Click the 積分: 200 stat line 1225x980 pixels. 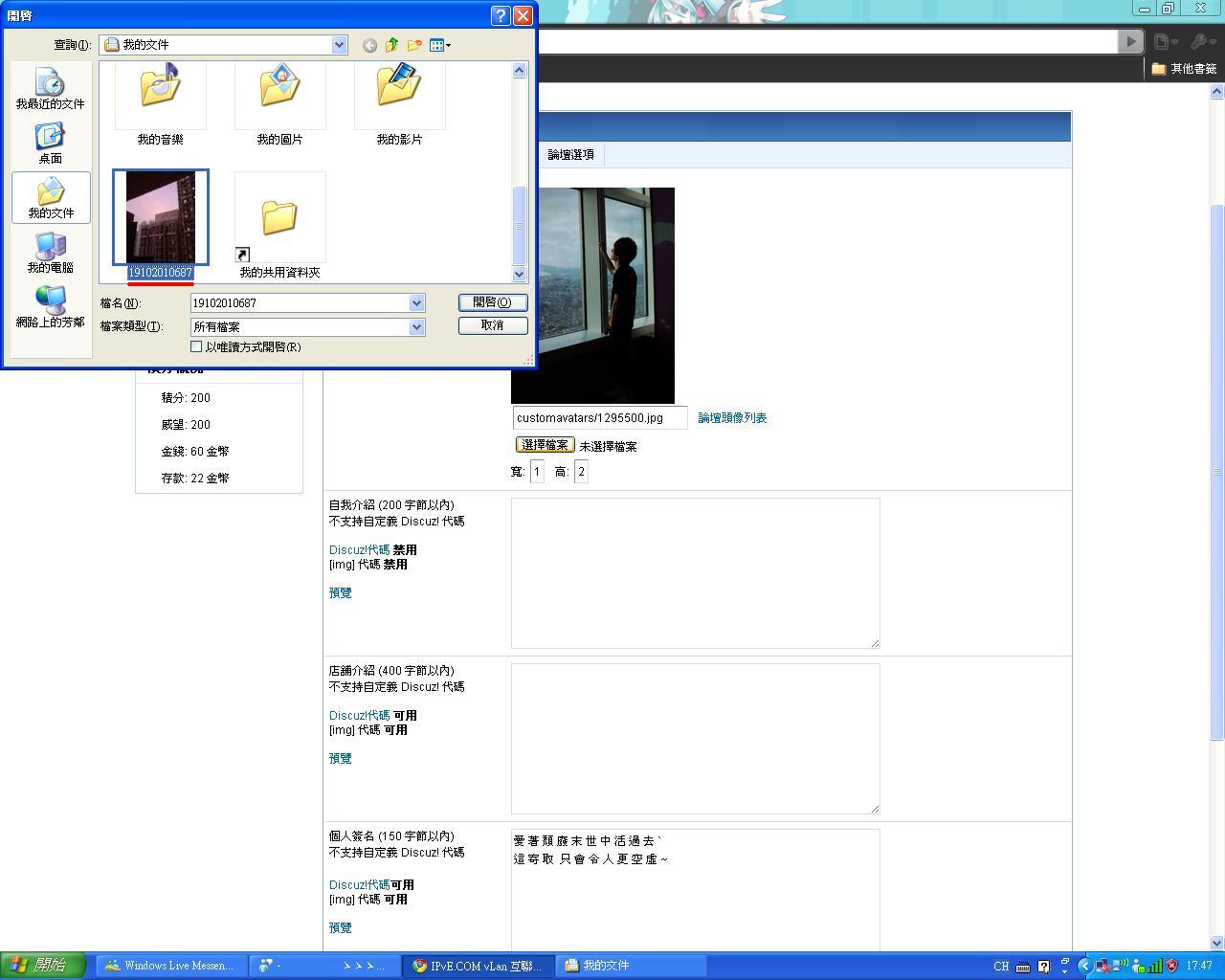tap(186, 398)
